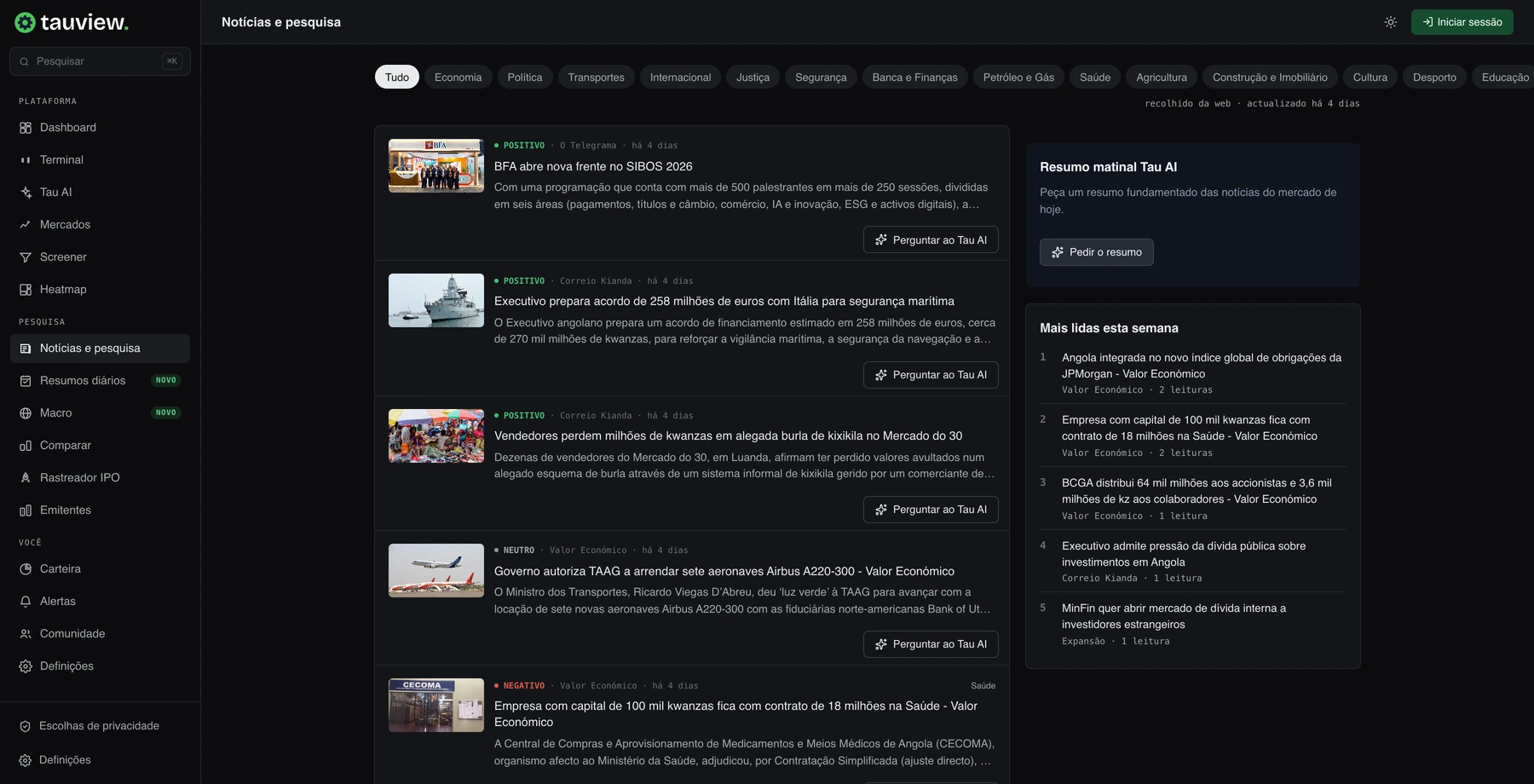Click the Heatmap icon
This screenshot has width=1534, height=784.
pos(26,290)
